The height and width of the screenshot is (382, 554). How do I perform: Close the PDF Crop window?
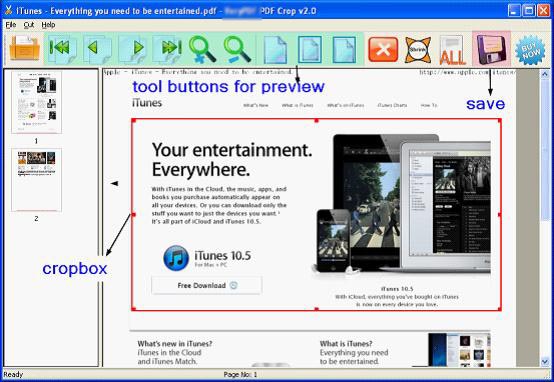(x=543, y=10)
